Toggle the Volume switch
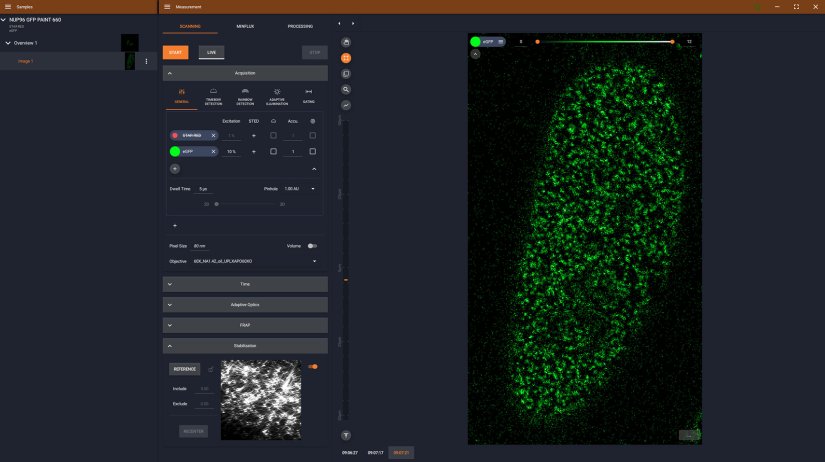This screenshot has width=825, height=462. point(312,246)
